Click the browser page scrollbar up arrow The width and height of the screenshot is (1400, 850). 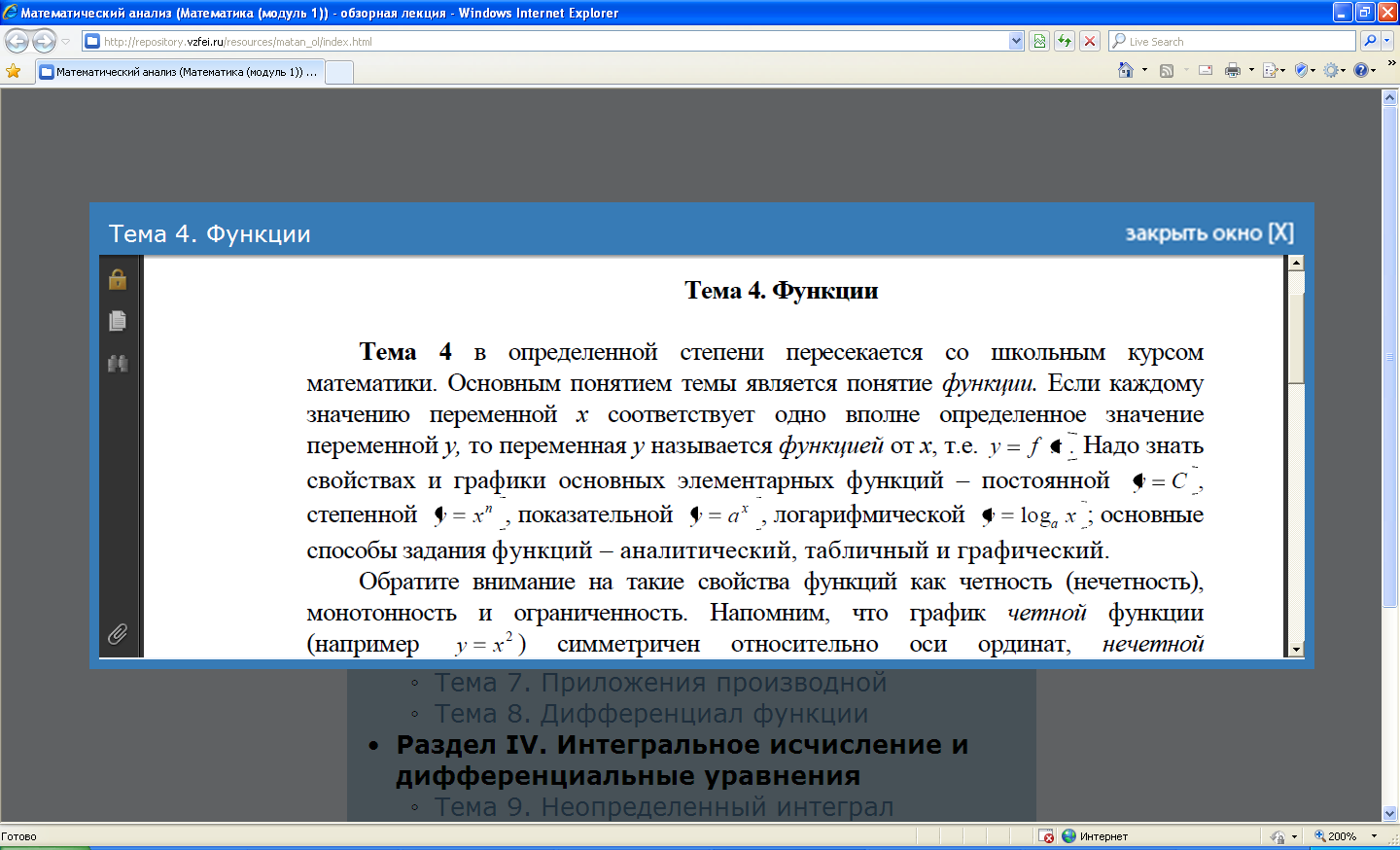pos(1390,97)
